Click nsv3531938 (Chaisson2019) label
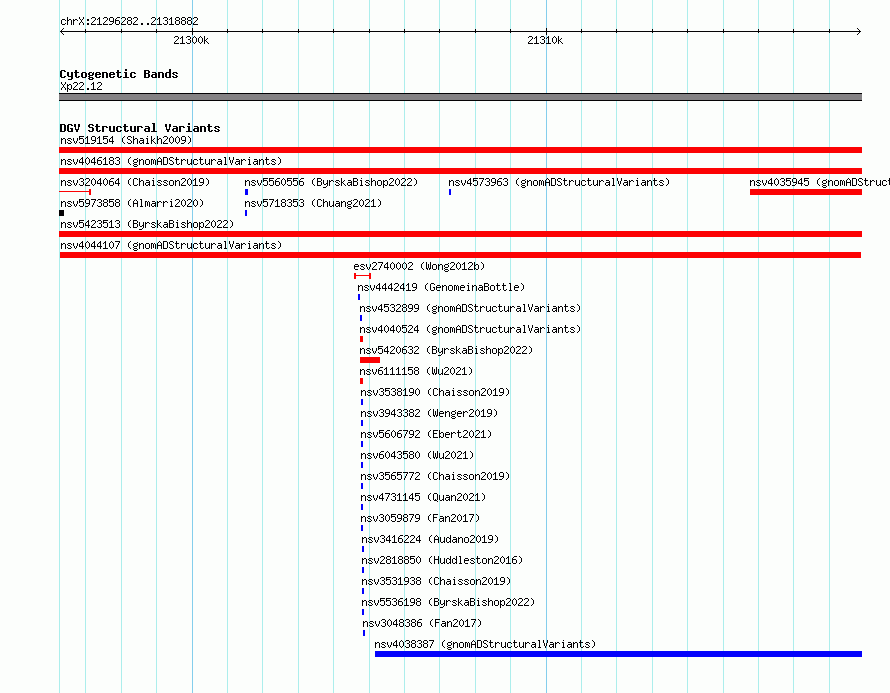This screenshot has width=890, height=693. [436, 581]
